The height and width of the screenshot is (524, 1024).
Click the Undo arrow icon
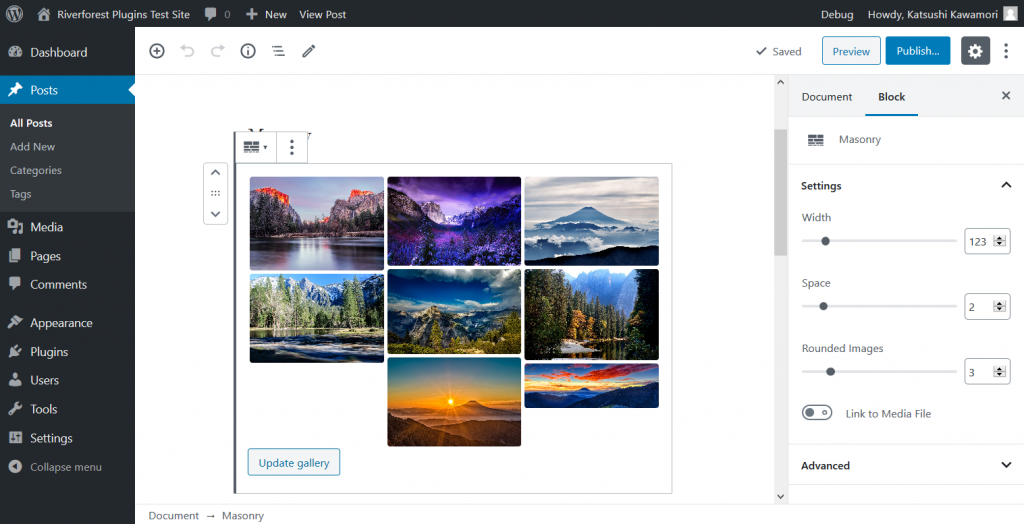tap(187, 51)
